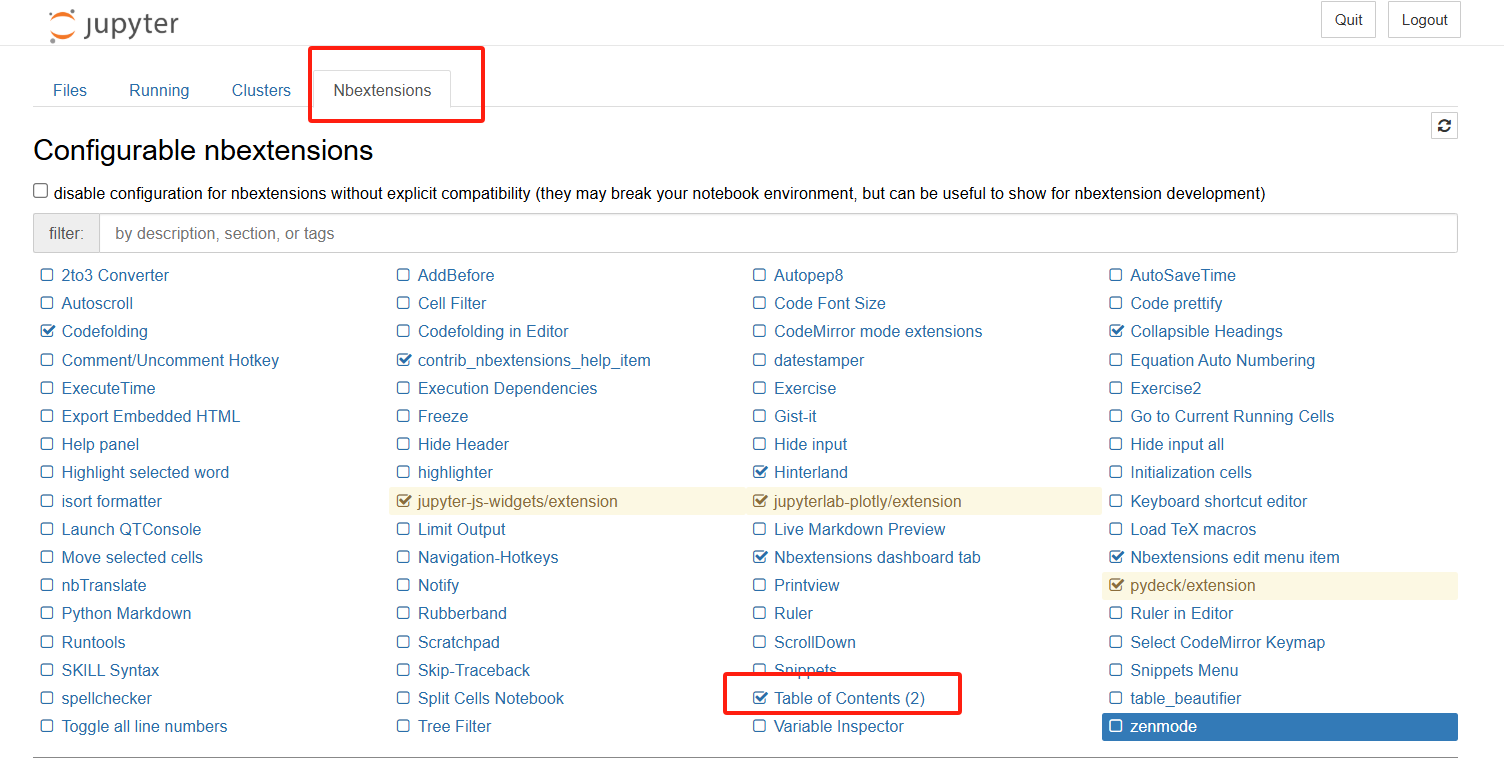Toggle disable configuration compatibility checkbox
Image resolution: width=1504 pixels, height=771 pixels.
tap(40, 191)
